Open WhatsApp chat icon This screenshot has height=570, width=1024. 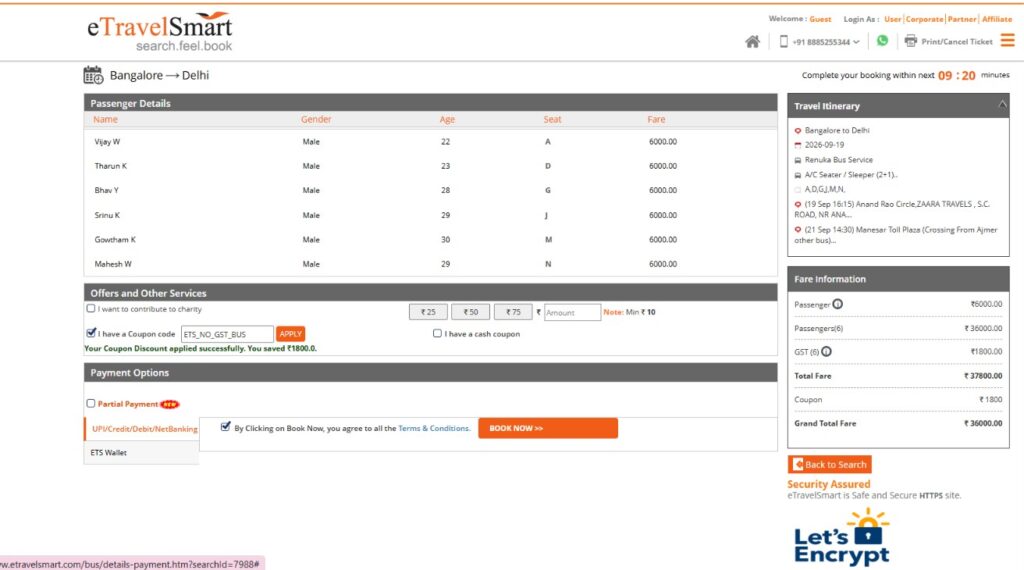882,40
